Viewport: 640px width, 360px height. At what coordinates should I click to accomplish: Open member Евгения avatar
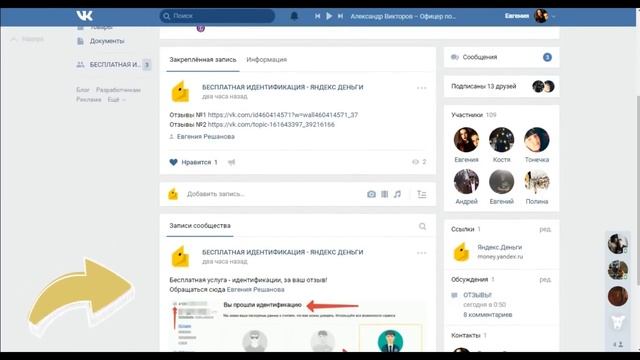pos(467,140)
